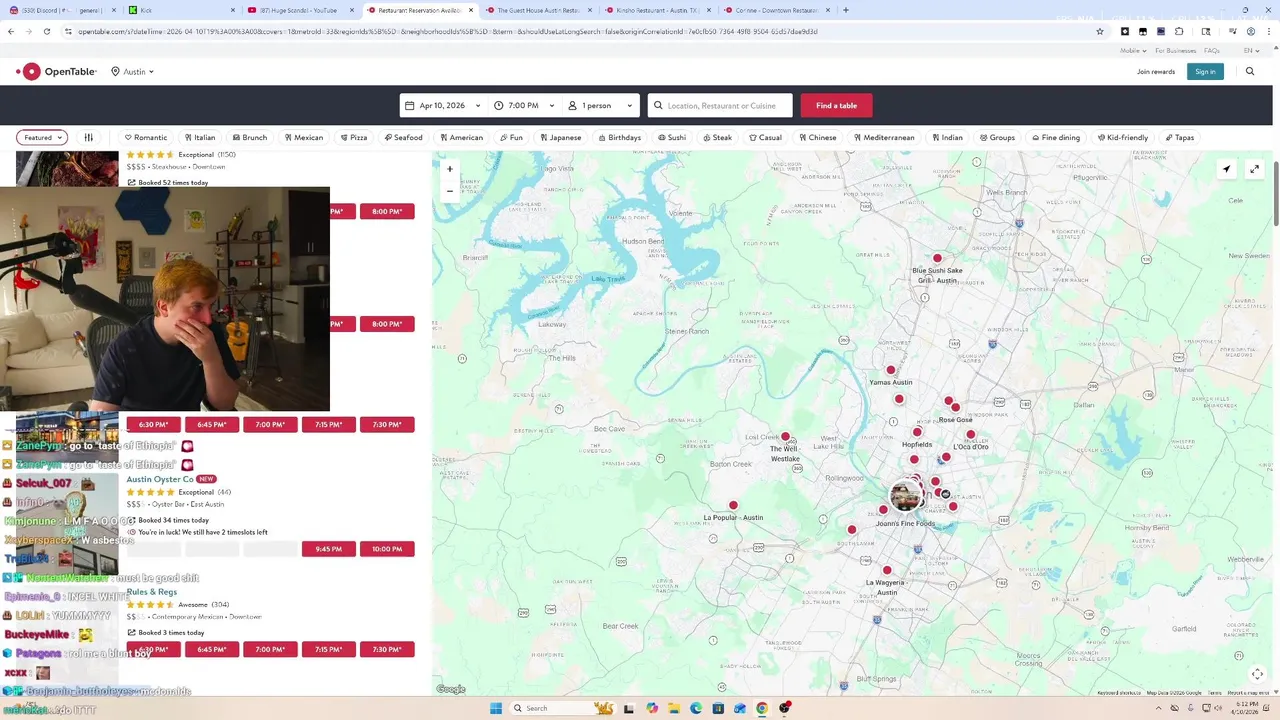Open the Apr 10, 2026 date picker

[443, 105]
